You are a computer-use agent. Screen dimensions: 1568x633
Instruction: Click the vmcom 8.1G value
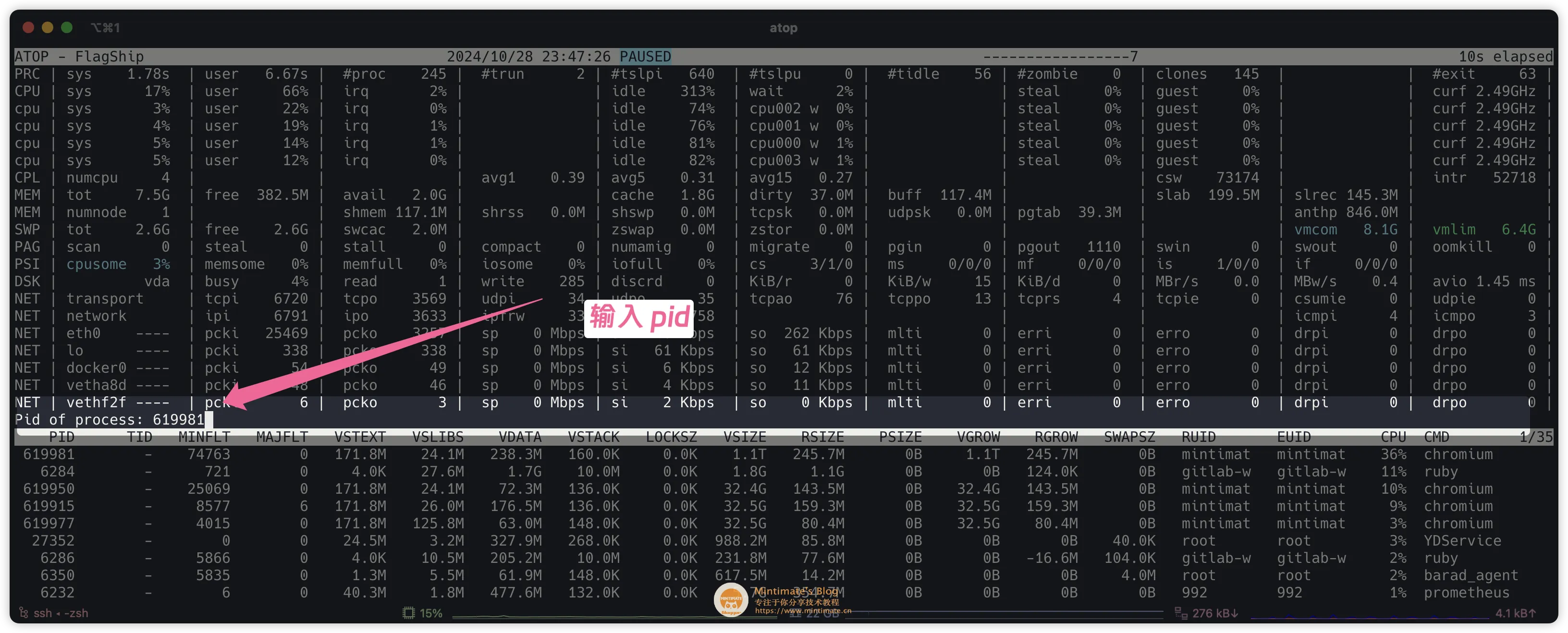click(x=1345, y=230)
